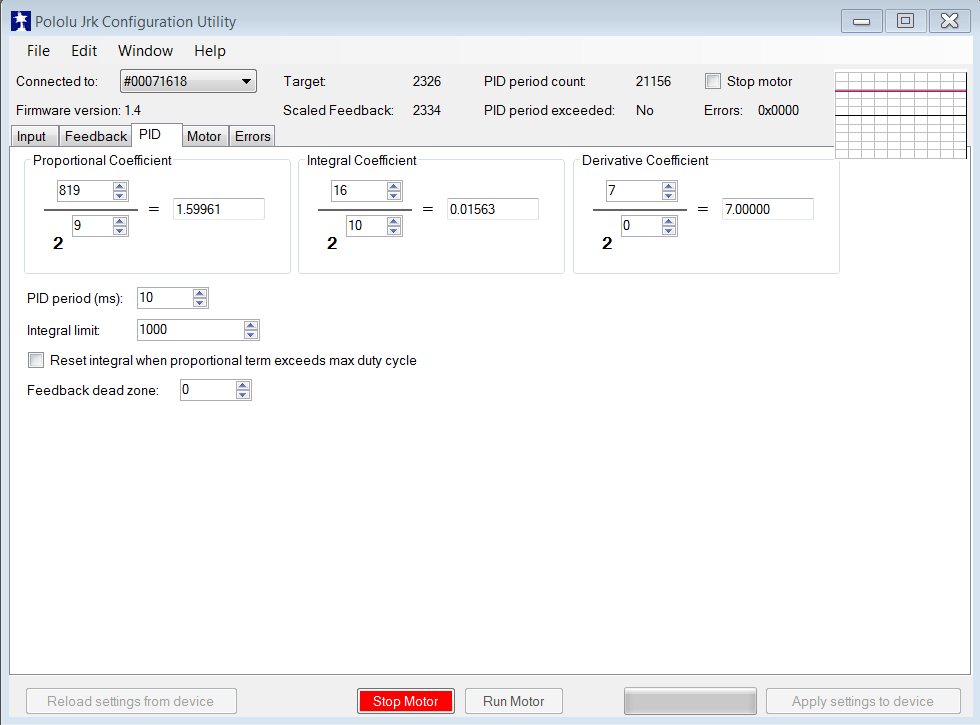Click the PID period count value 21156
The height and width of the screenshot is (725, 980).
click(653, 81)
